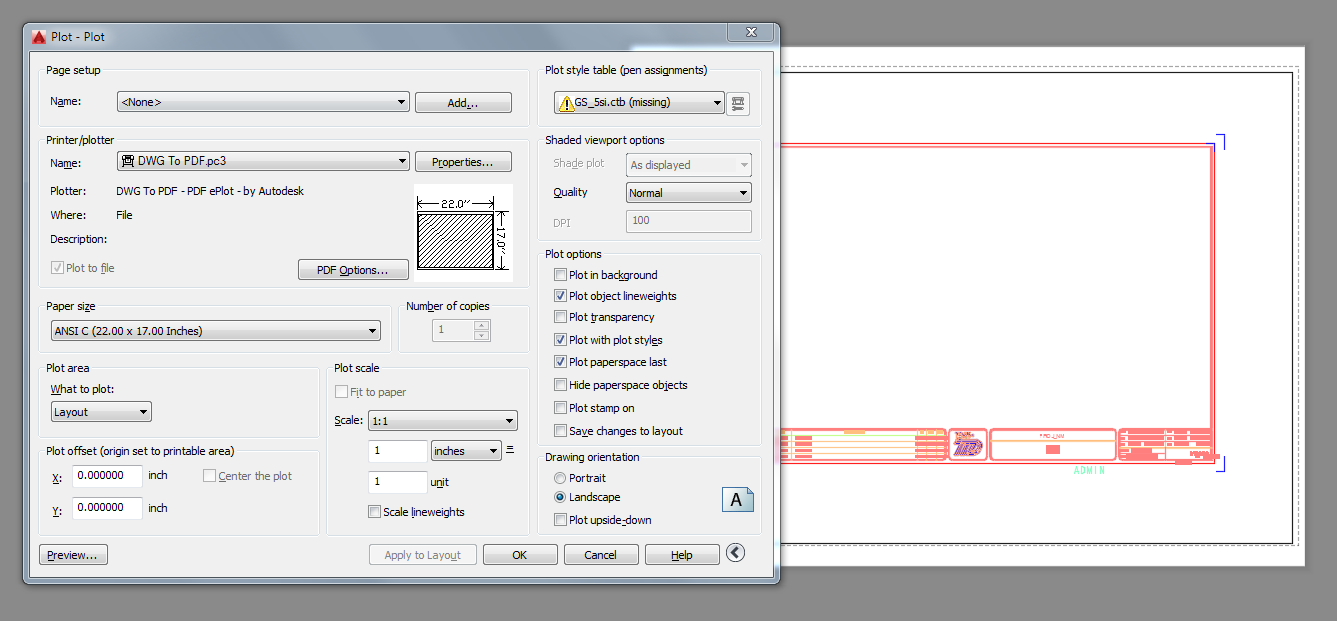This screenshot has height=621, width=1337.
Task: Click 'DWG To PDF - PDF ePlot - by Autodesk' text
Action: point(210,190)
